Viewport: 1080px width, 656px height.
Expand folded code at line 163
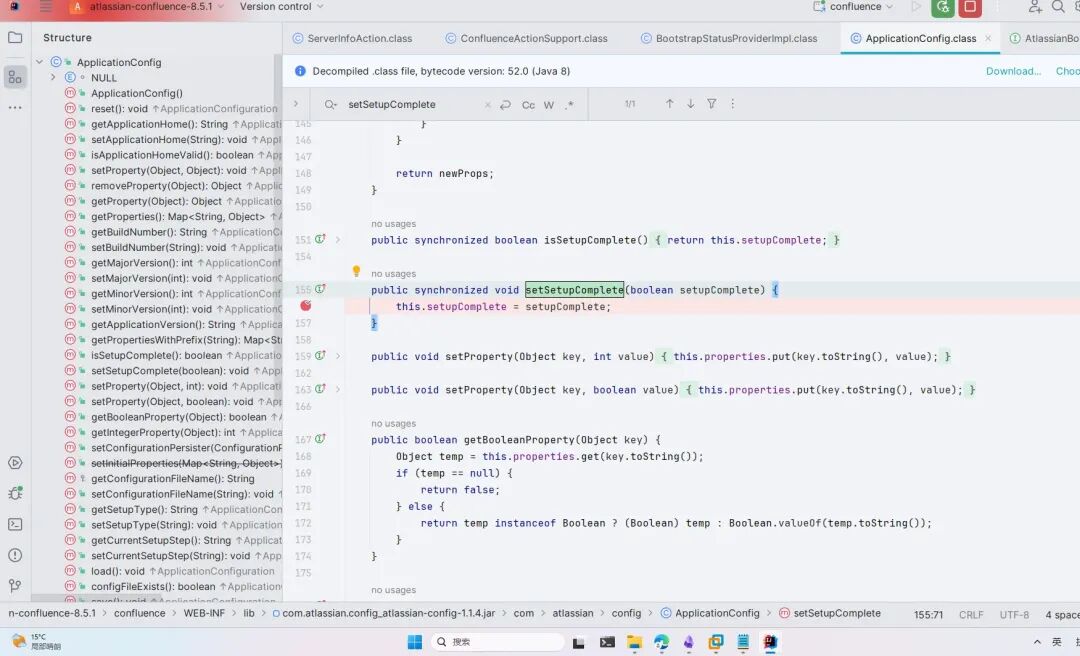(x=338, y=389)
